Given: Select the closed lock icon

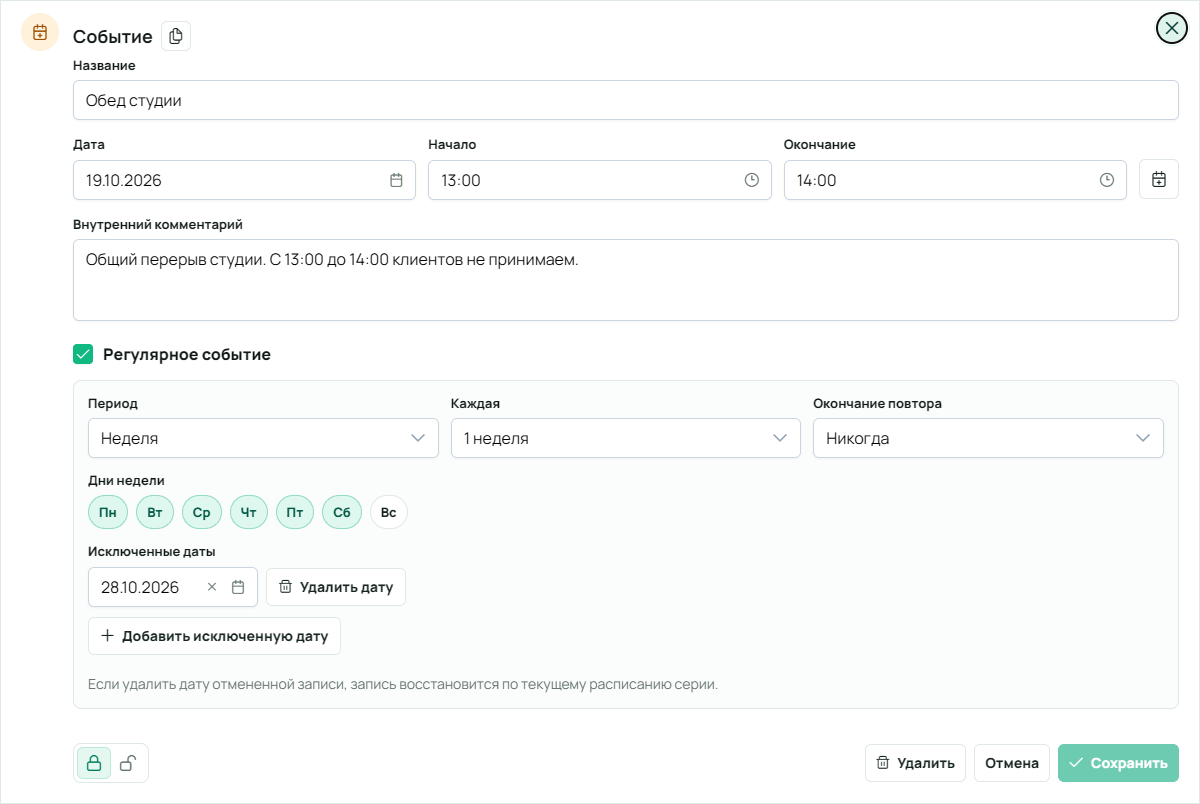Looking at the screenshot, I should [x=94, y=763].
